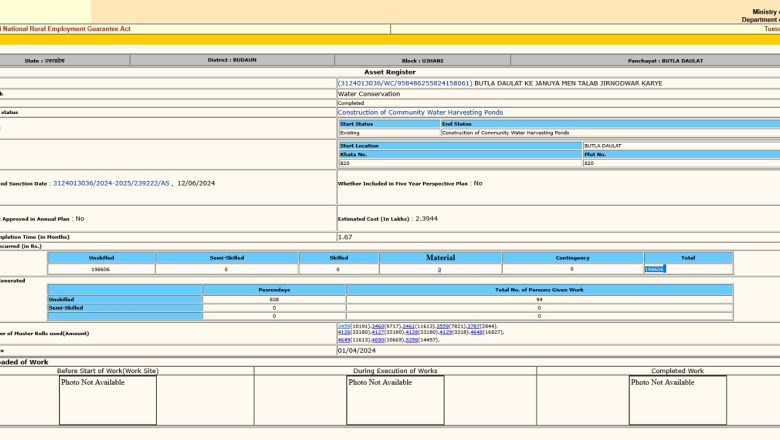
Task: Open muster roll 4650 link
Action: (378, 339)
